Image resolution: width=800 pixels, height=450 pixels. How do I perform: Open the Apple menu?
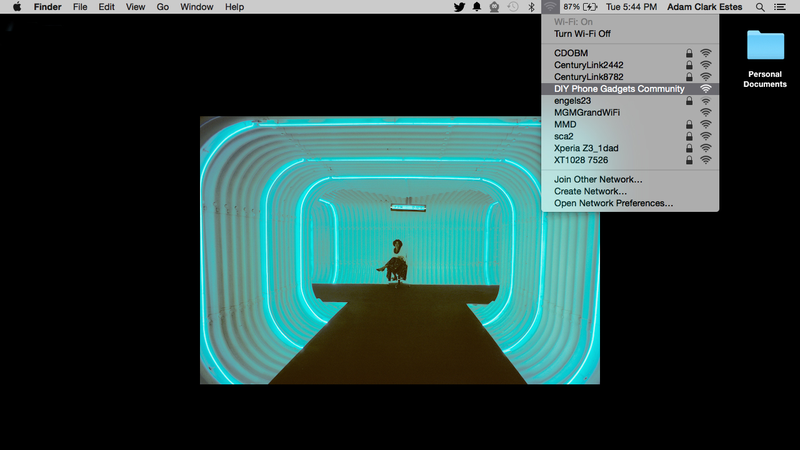pyautogui.click(x=17, y=7)
